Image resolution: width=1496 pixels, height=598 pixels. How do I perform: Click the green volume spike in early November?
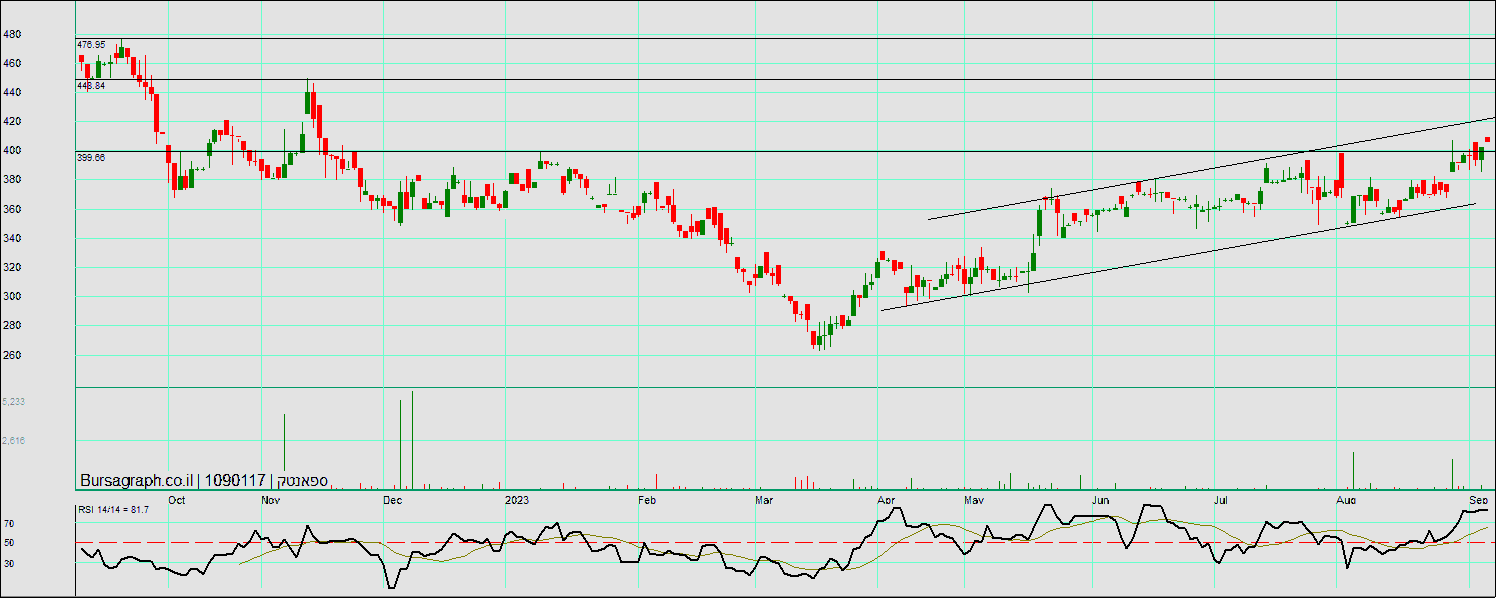285,450
